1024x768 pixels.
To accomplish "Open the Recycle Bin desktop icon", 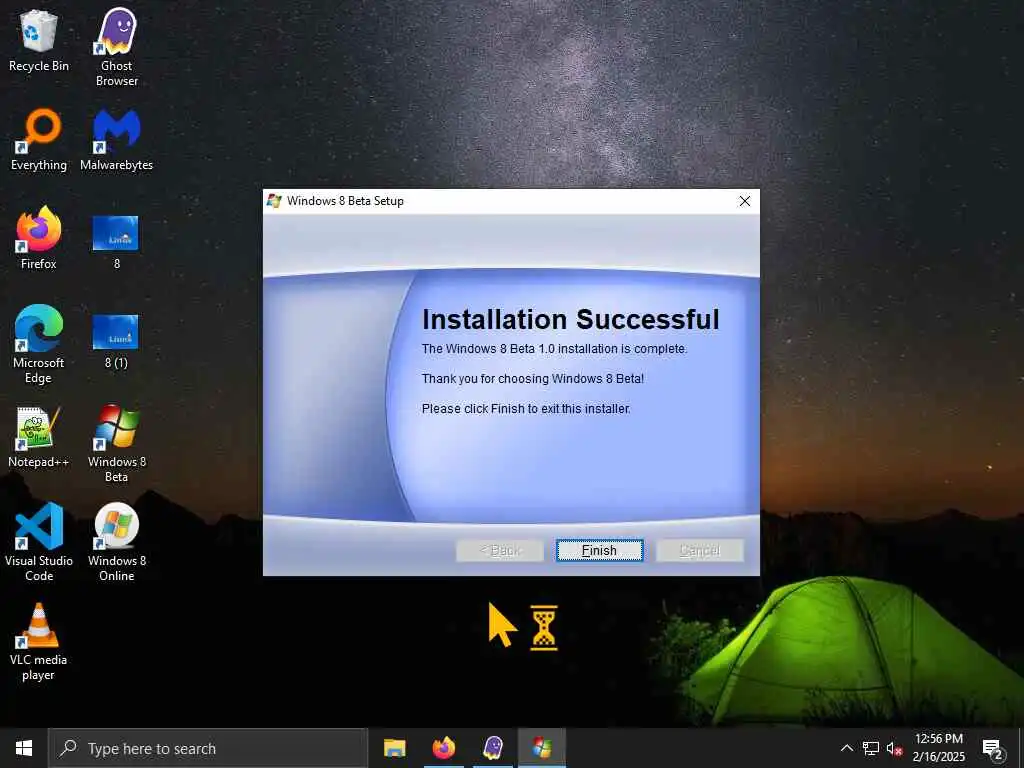I will pos(39,40).
